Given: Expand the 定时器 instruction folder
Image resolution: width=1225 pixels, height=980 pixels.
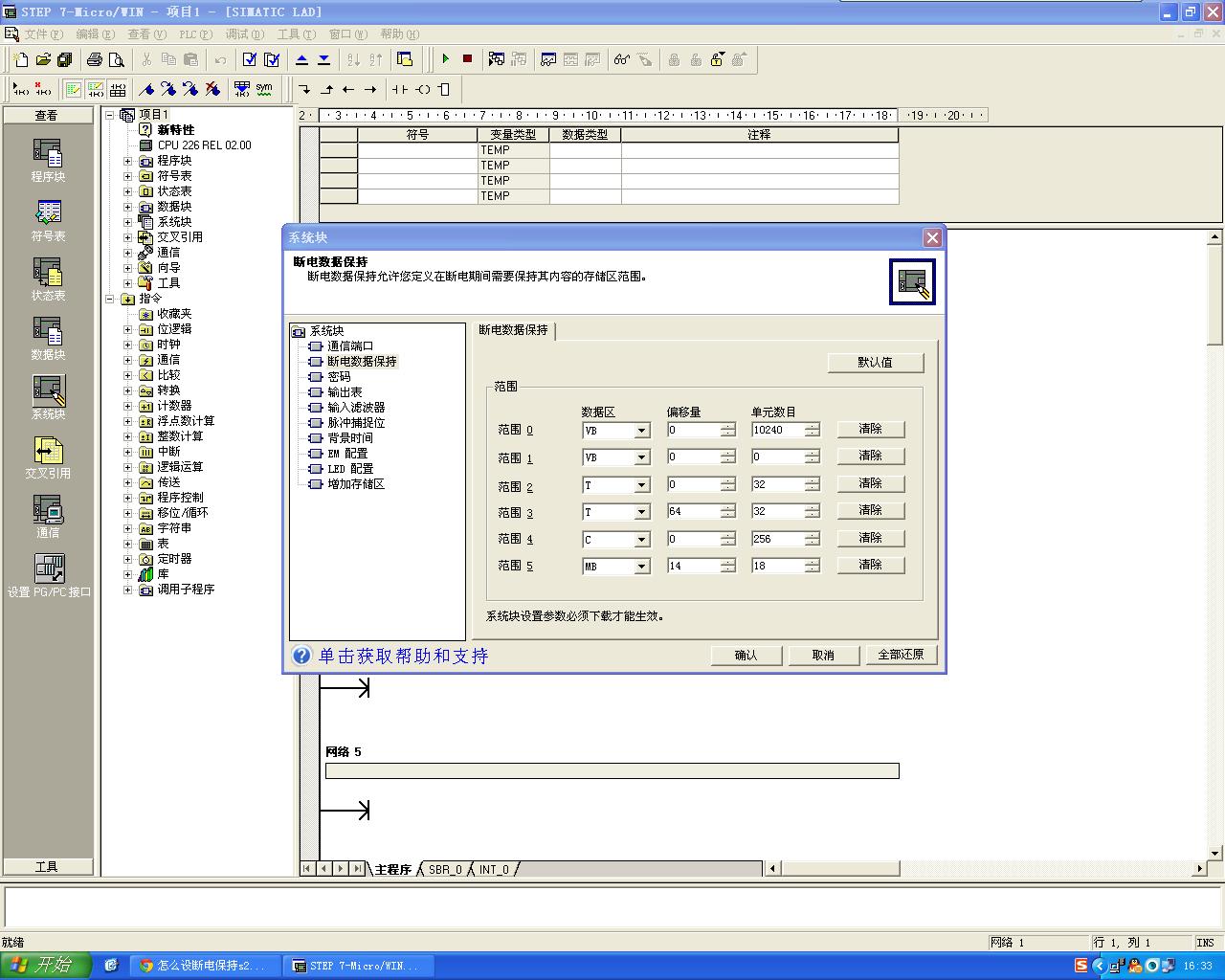Looking at the screenshot, I should 128,559.
